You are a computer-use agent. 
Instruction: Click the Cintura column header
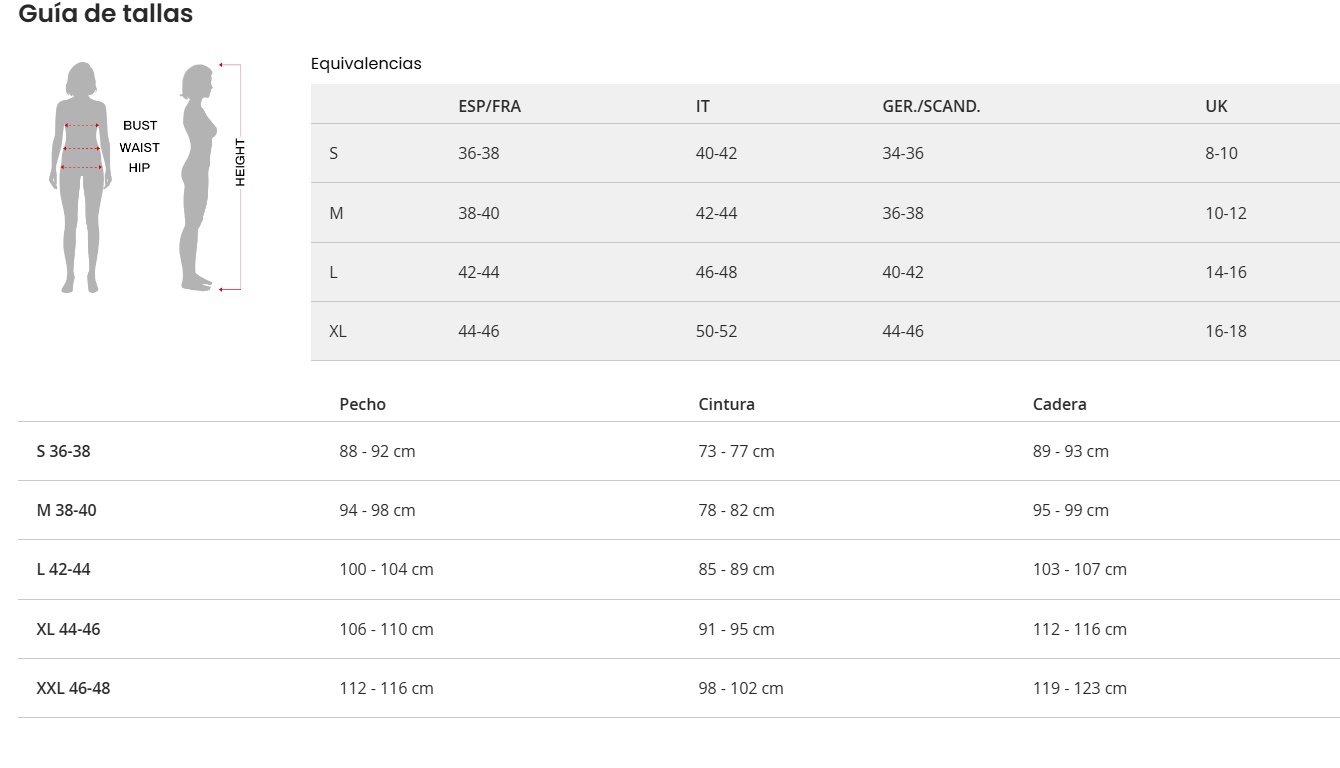tap(726, 404)
